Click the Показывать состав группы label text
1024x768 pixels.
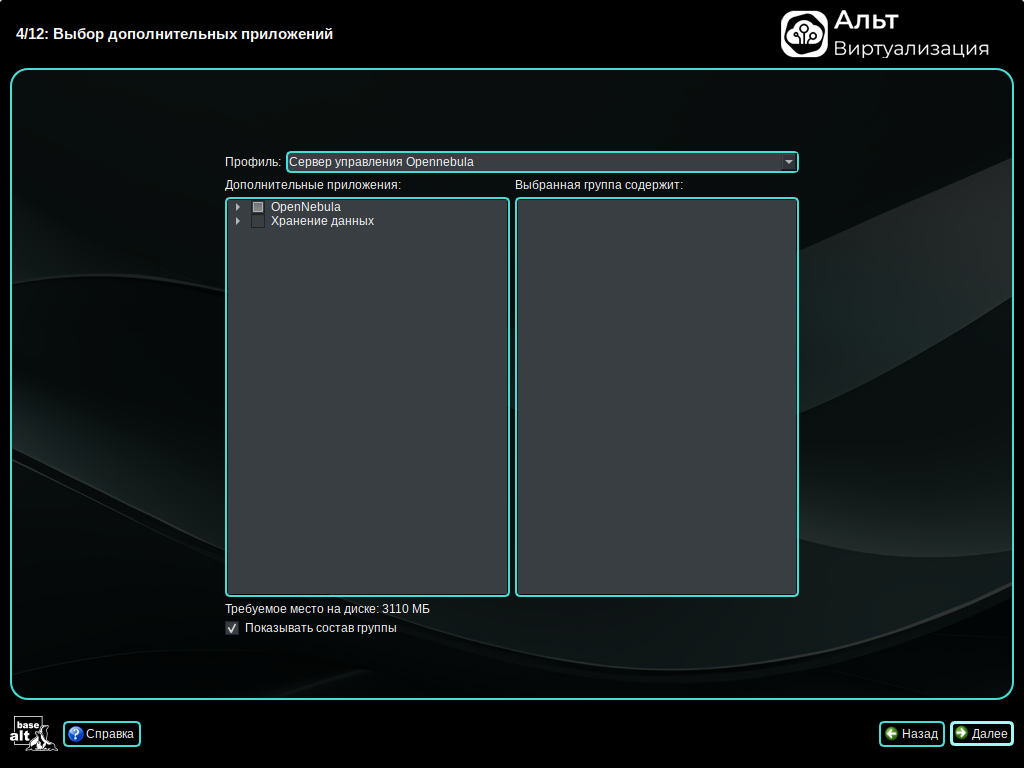(320, 628)
